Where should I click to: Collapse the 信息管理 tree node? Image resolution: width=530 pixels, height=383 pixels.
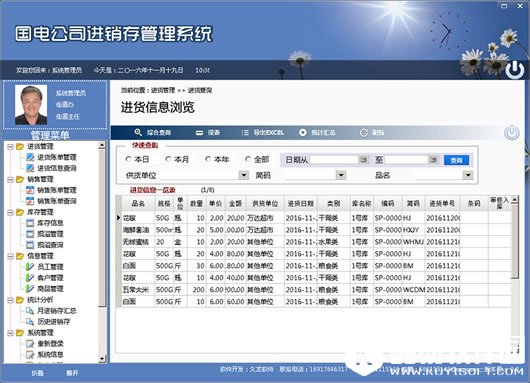(10, 256)
